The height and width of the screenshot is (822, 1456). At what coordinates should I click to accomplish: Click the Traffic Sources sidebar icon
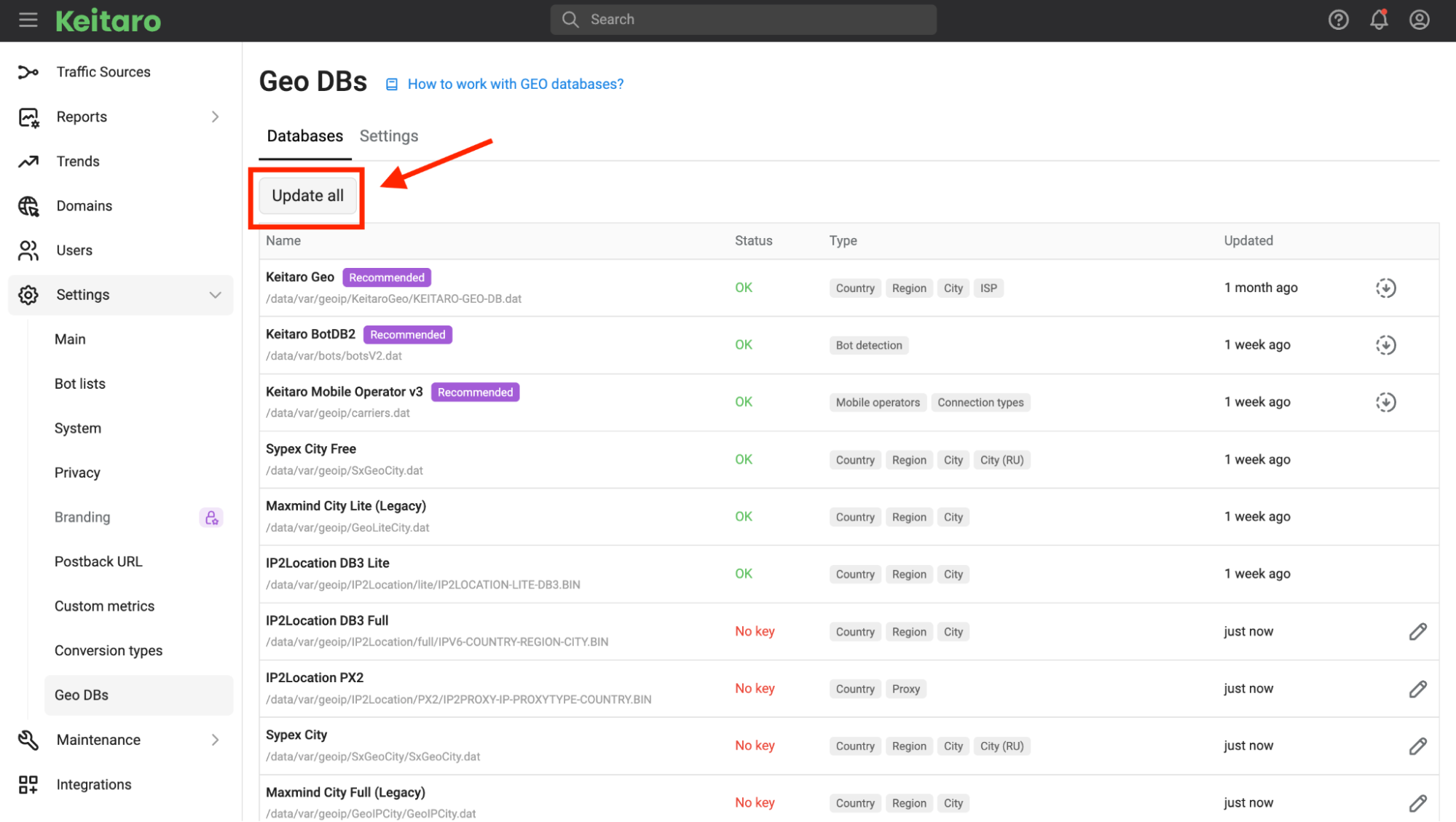[28, 72]
